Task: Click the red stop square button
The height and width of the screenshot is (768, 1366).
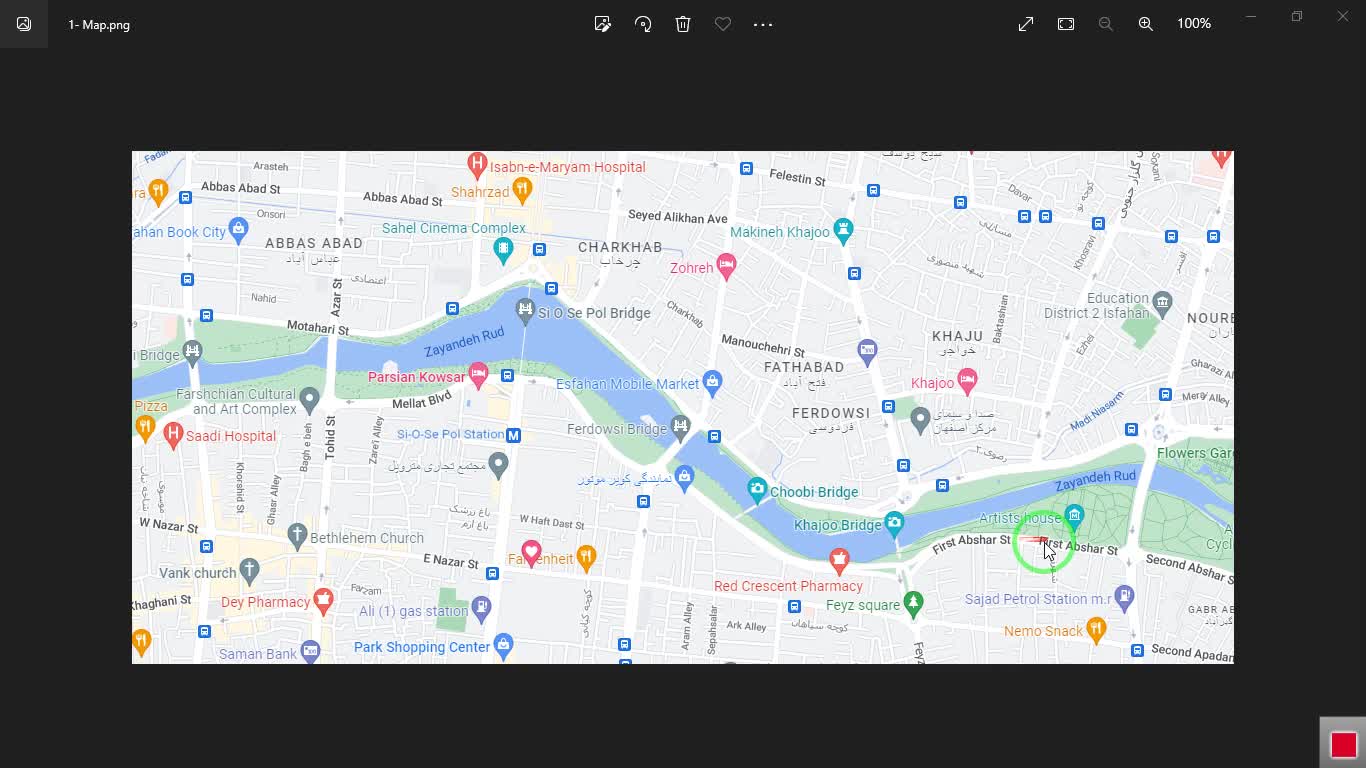Action: (1343, 744)
